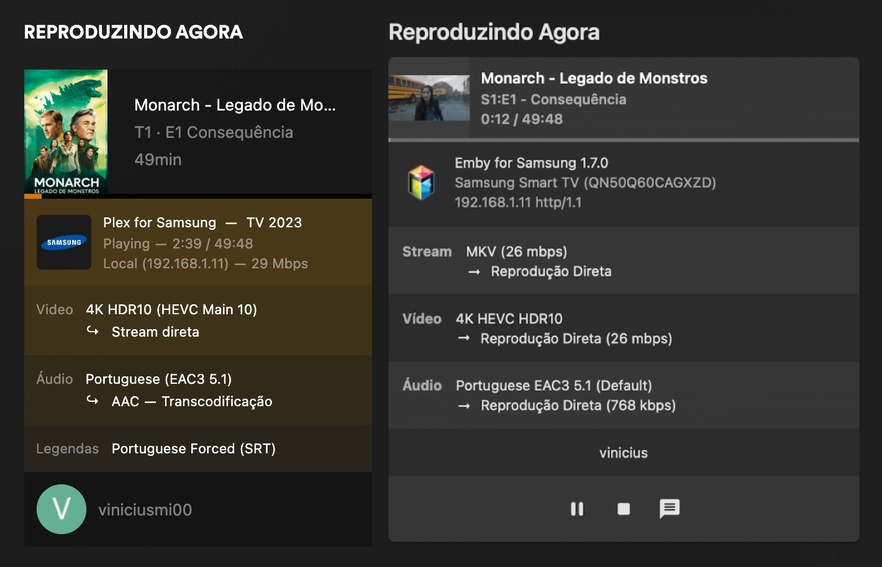Open 'S1:E1 - Consequência' in Emby
This screenshot has height=567, width=882.
[x=554, y=100]
